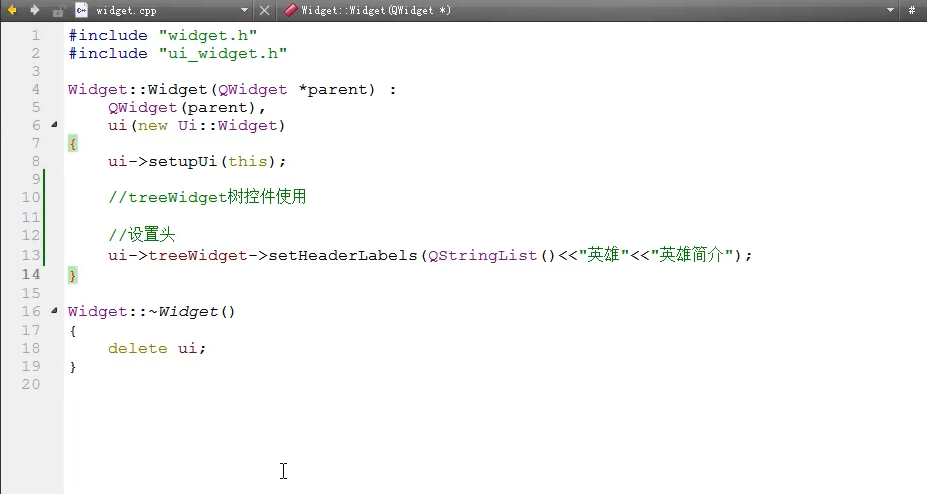Collapse the constructor fold marker at line 6
The height and width of the screenshot is (494, 927).
[54, 125]
